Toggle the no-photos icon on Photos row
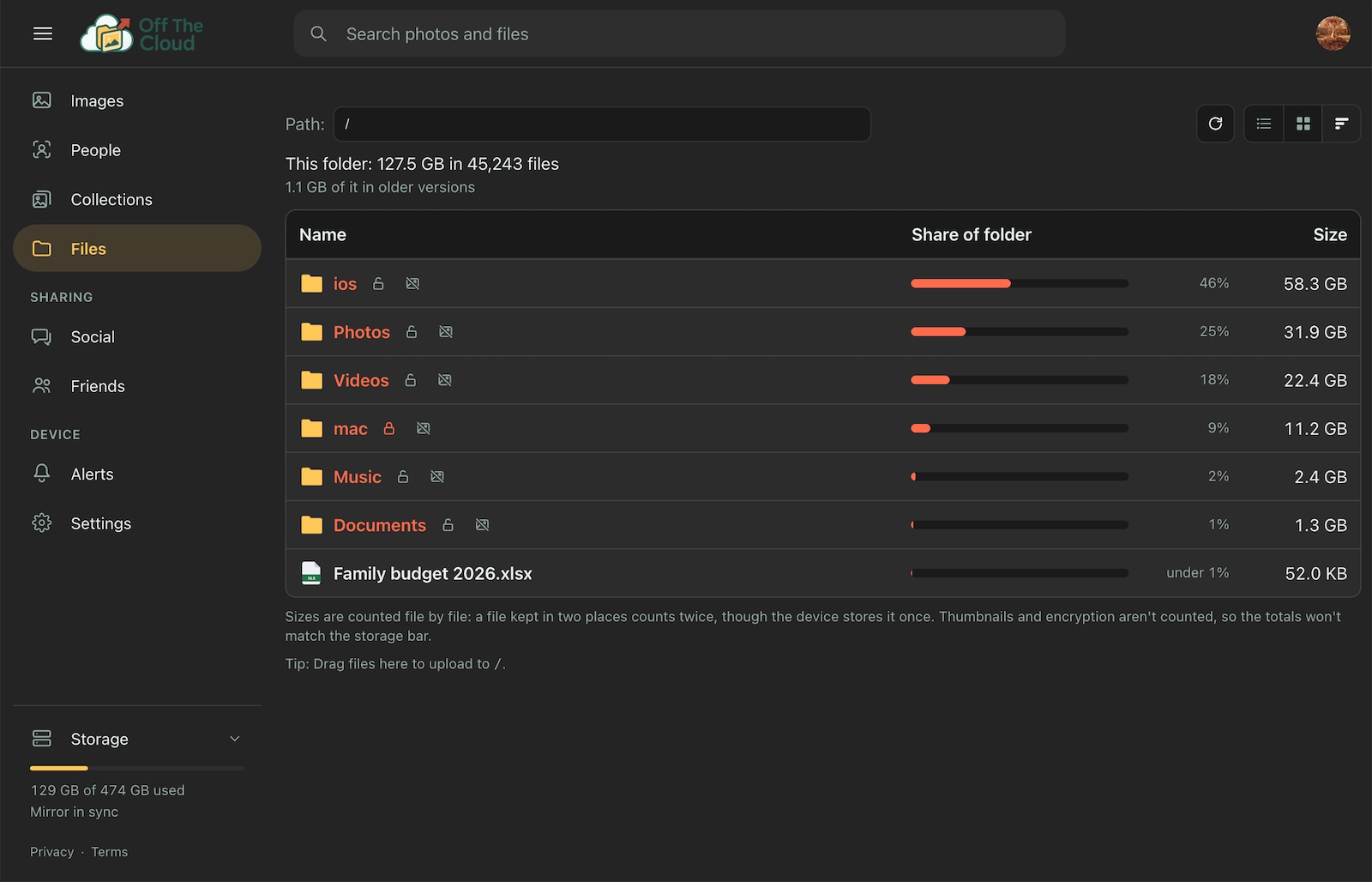This screenshot has height=882, width=1372. tap(446, 331)
